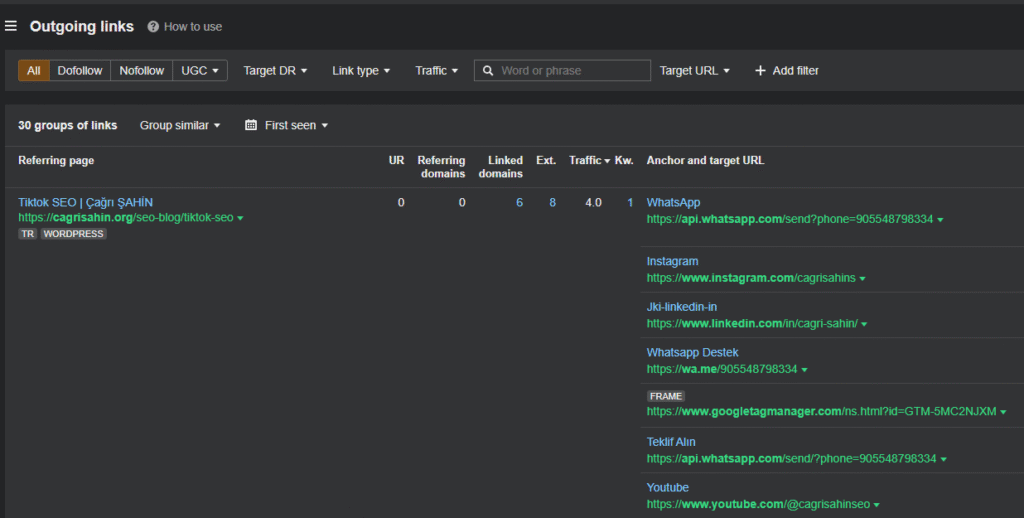Click the Ext. links value 8
The image size is (1024, 518).
(x=552, y=202)
